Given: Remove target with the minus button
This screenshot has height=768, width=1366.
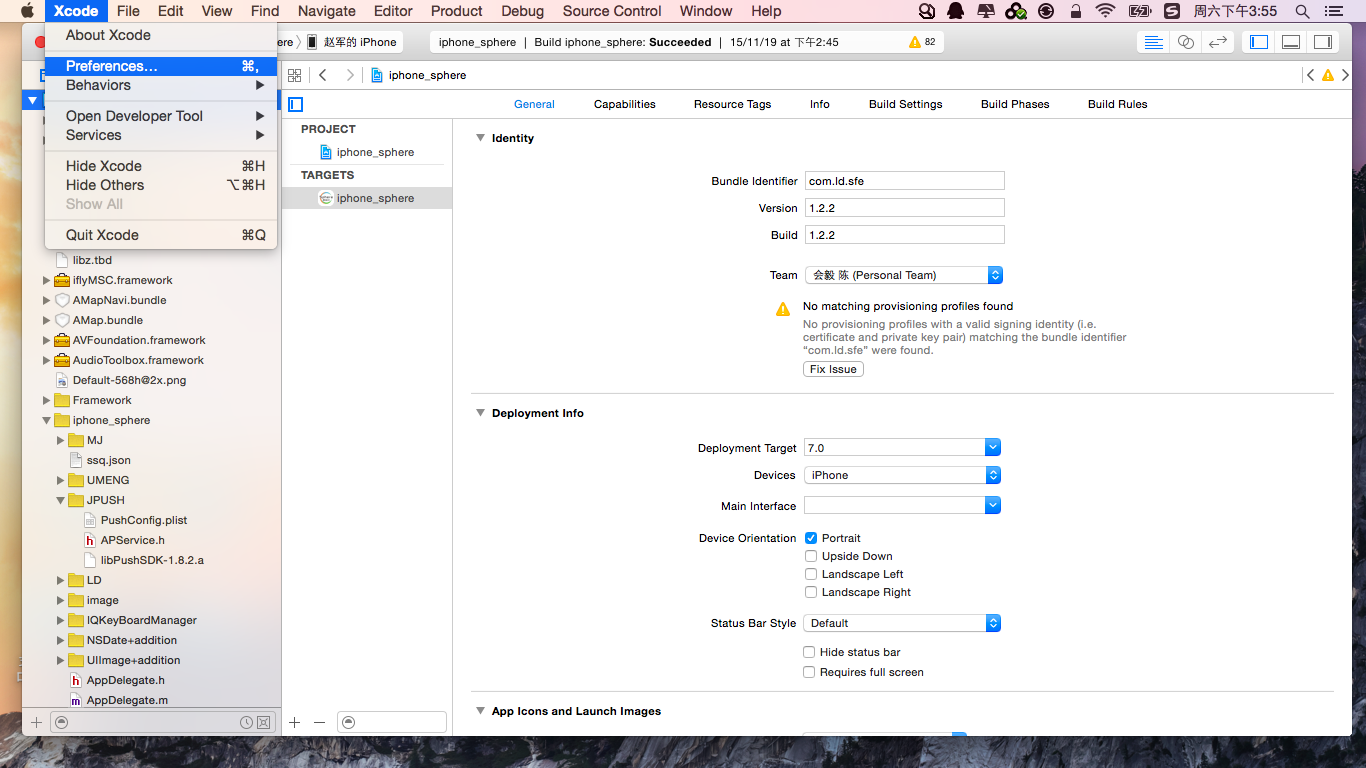Looking at the screenshot, I should (x=319, y=722).
